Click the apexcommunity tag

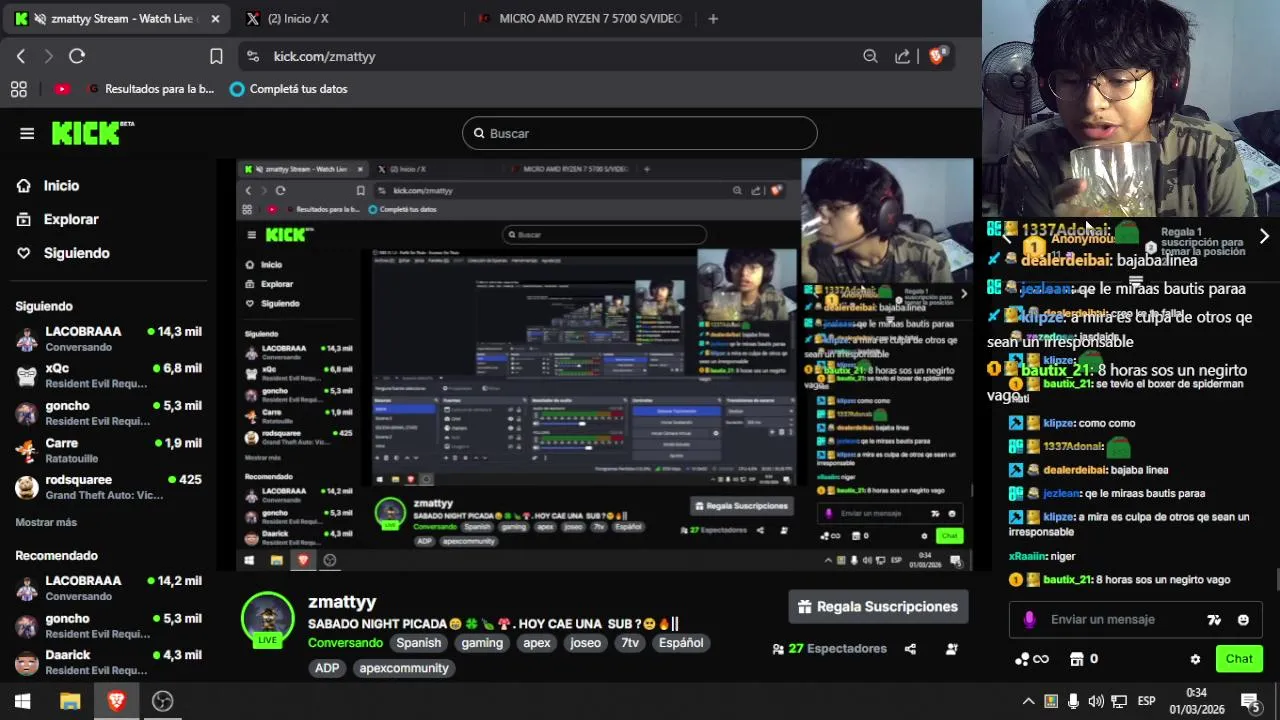click(404, 668)
